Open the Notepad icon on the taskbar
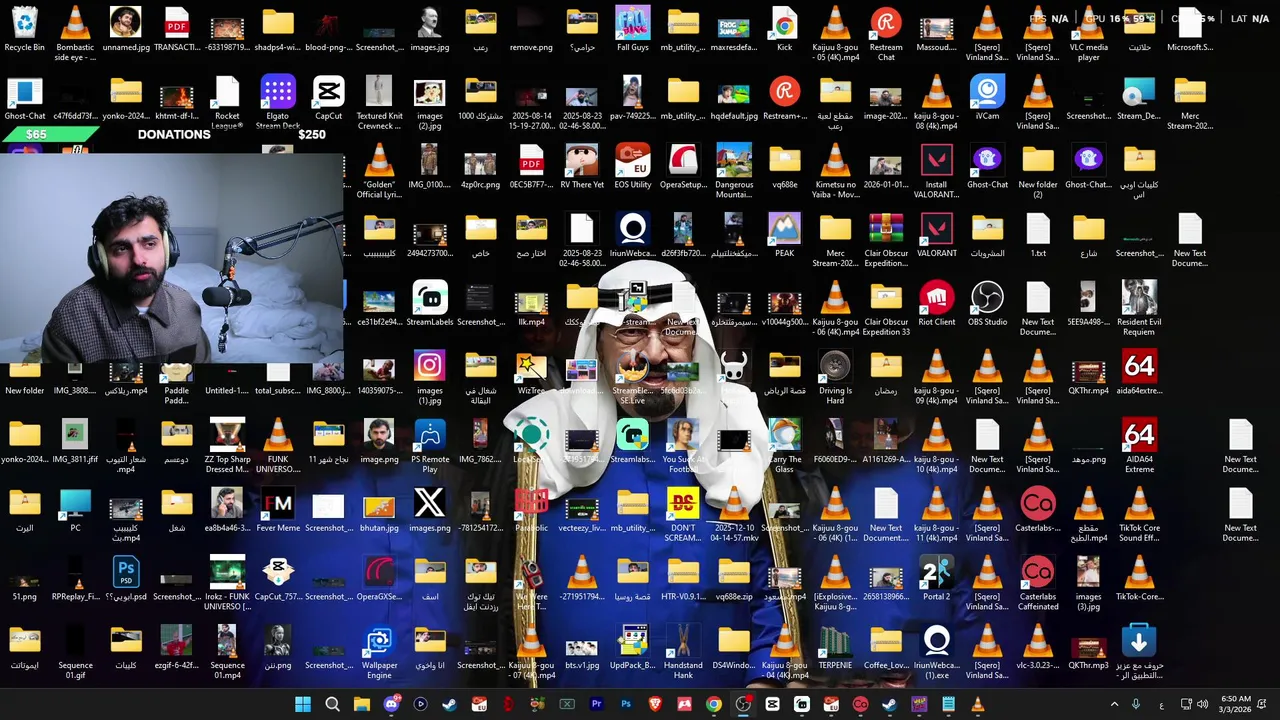This screenshot has width=1280, height=720. (x=948, y=705)
